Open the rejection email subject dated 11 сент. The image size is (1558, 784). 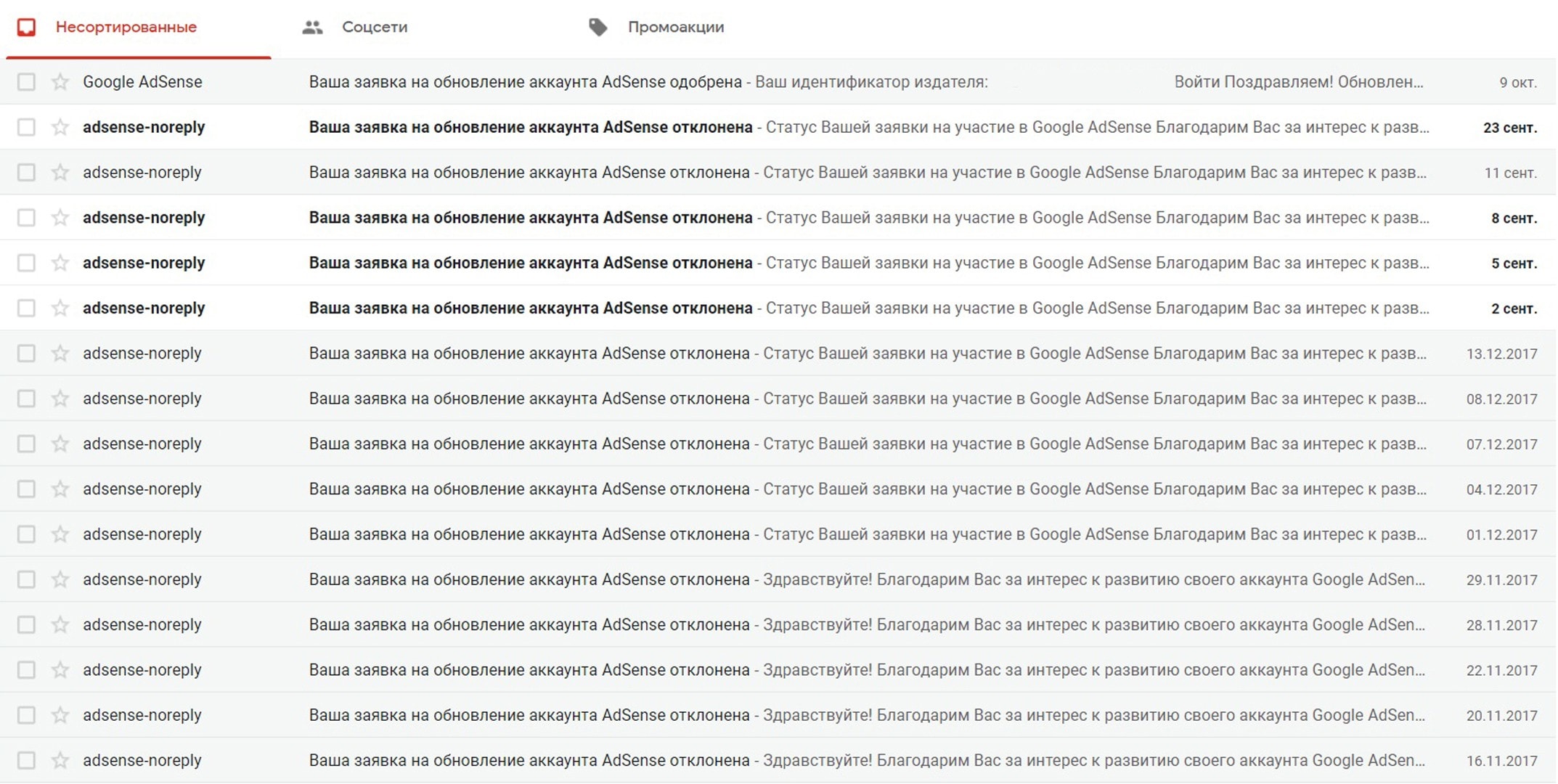529,172
